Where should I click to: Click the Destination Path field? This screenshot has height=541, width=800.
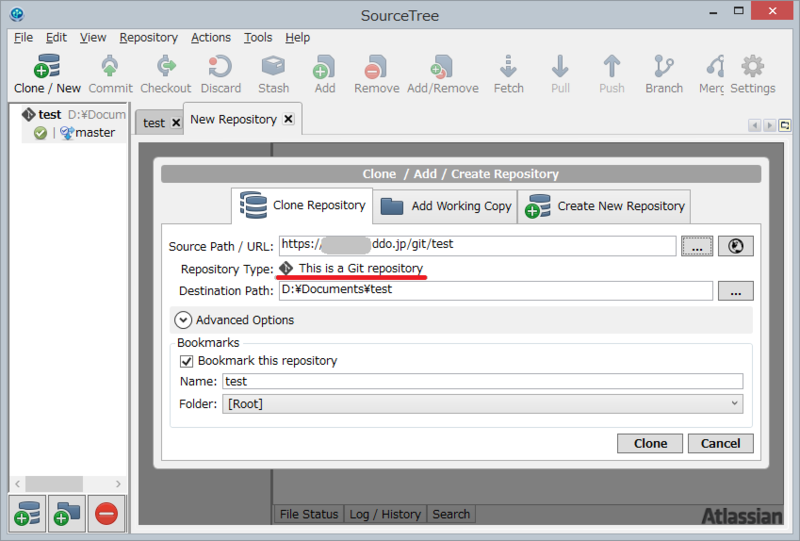coord(496,290)
